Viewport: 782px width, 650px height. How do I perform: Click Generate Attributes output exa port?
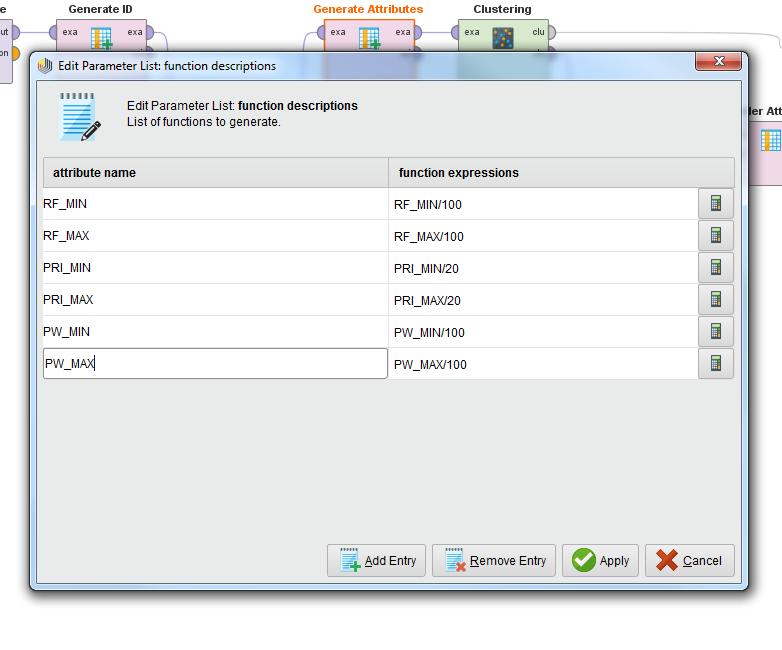(417, 33)
